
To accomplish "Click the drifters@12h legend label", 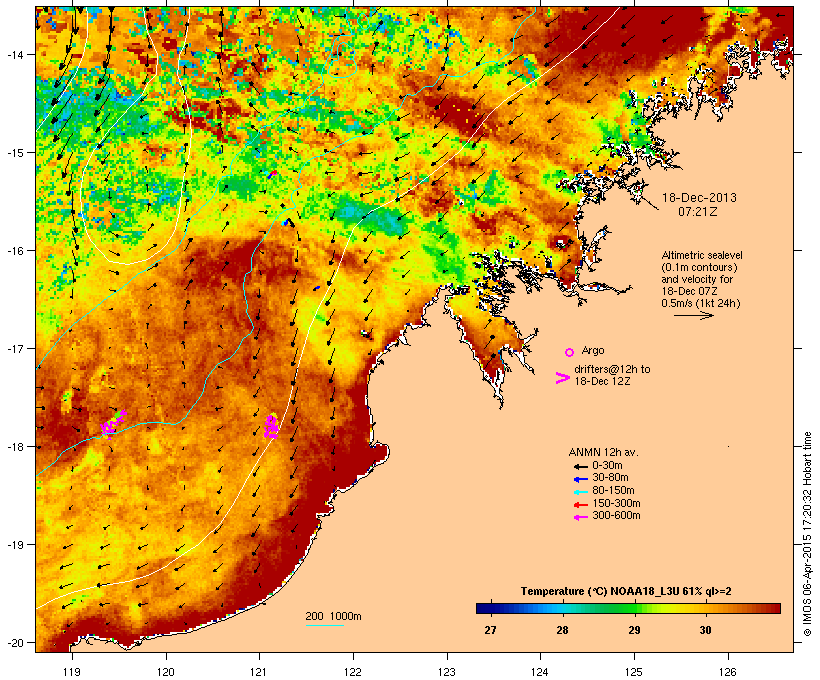I will (x=612, y=375).
